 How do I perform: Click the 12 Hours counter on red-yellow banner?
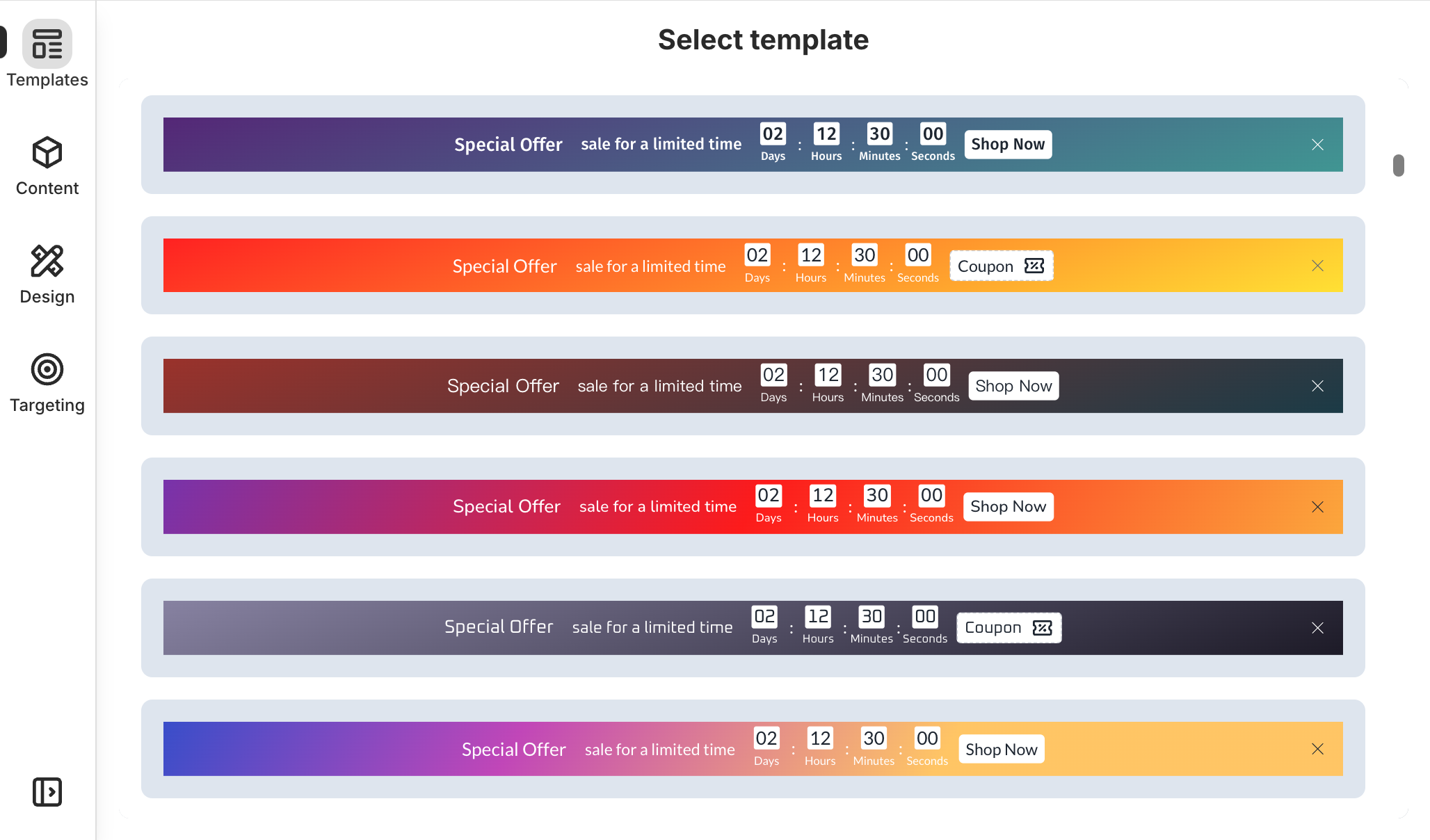[811, 264]
